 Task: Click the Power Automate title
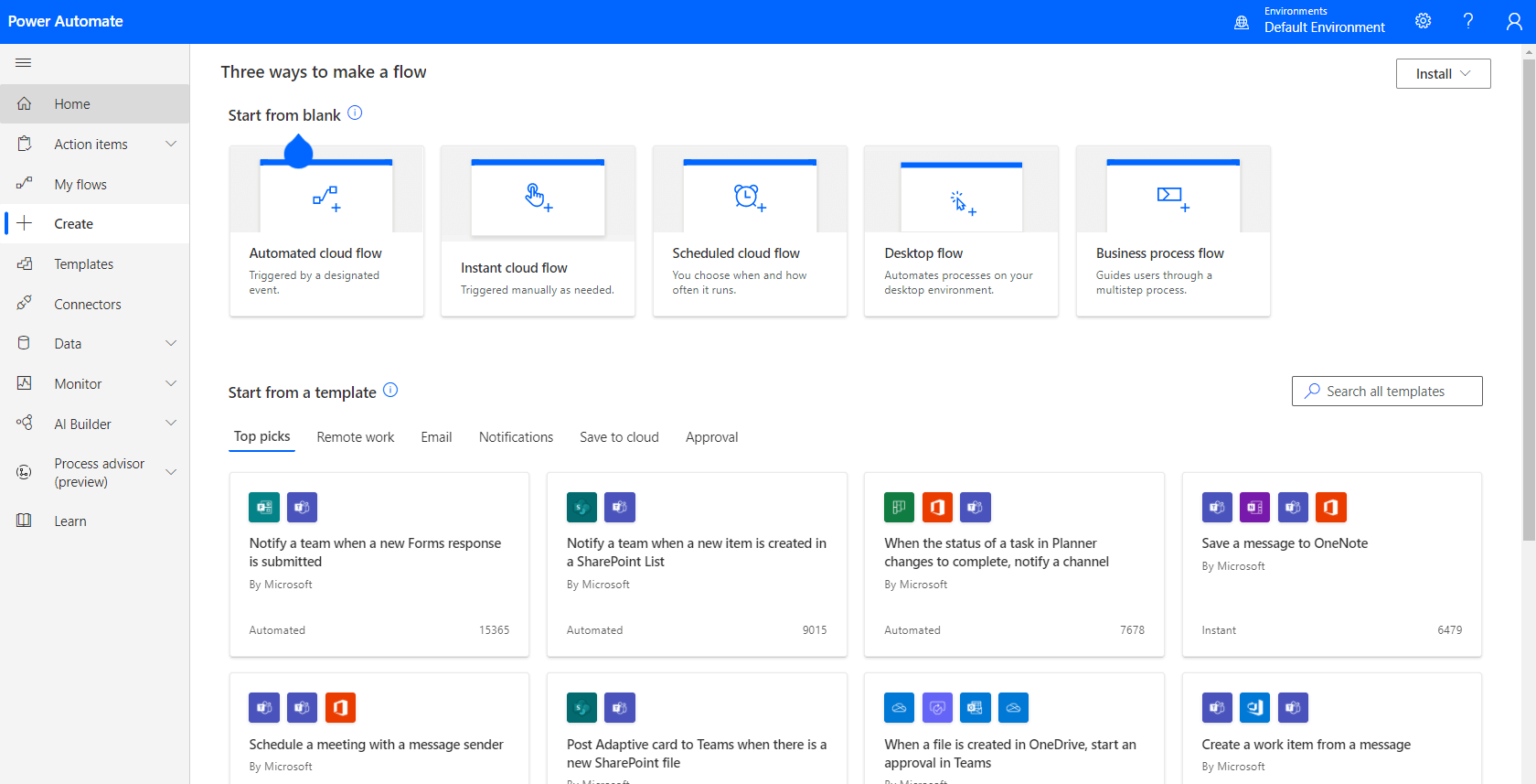pyautogui.click(x=66, y=21)
